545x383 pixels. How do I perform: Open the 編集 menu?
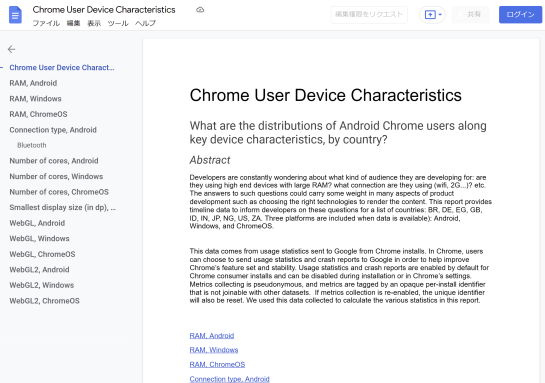[73, 23]
